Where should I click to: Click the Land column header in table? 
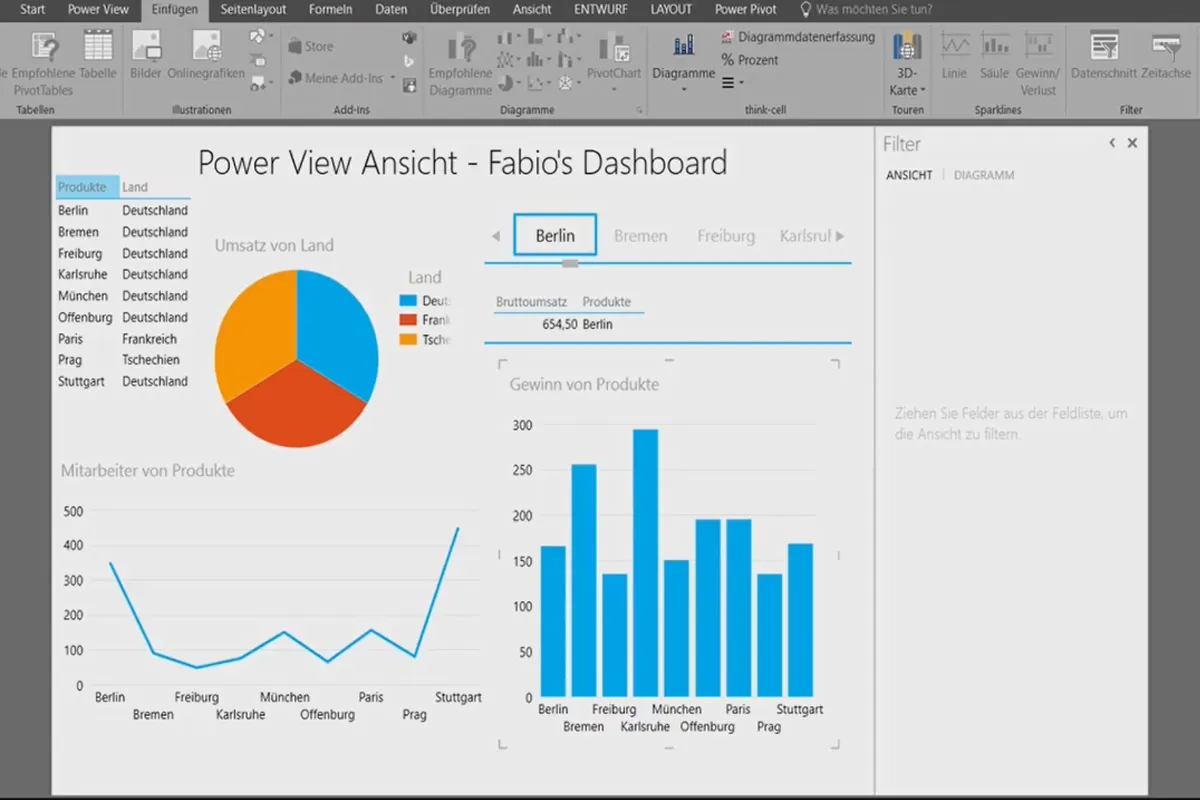pyautogui.click(x=135, y=187)
